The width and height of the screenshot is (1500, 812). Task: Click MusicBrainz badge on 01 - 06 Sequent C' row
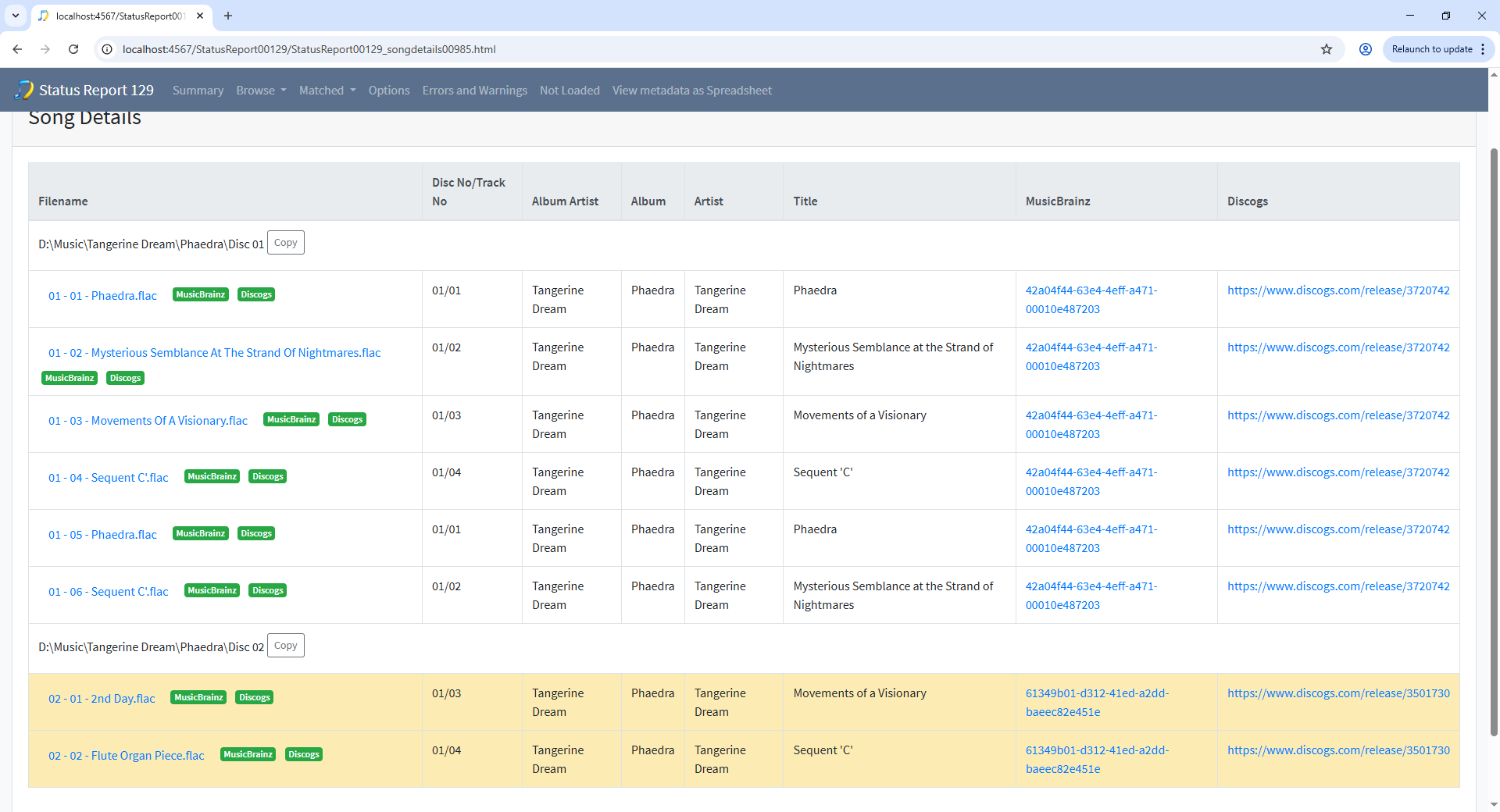tap(212, 590)
